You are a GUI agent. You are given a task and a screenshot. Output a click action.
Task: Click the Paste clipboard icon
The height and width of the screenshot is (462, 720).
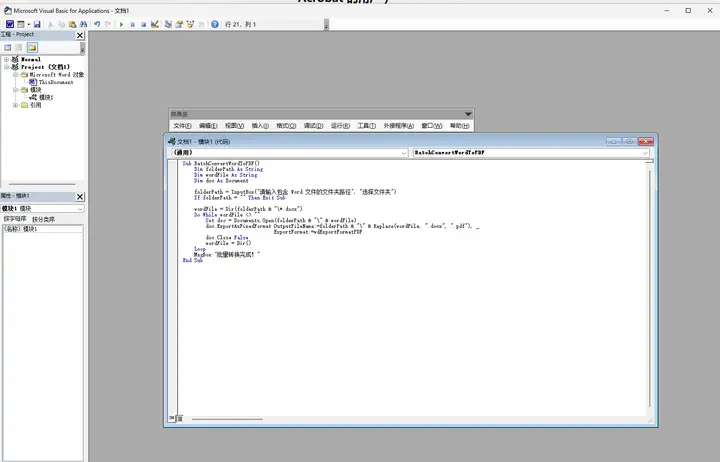(x=72, y=24)
